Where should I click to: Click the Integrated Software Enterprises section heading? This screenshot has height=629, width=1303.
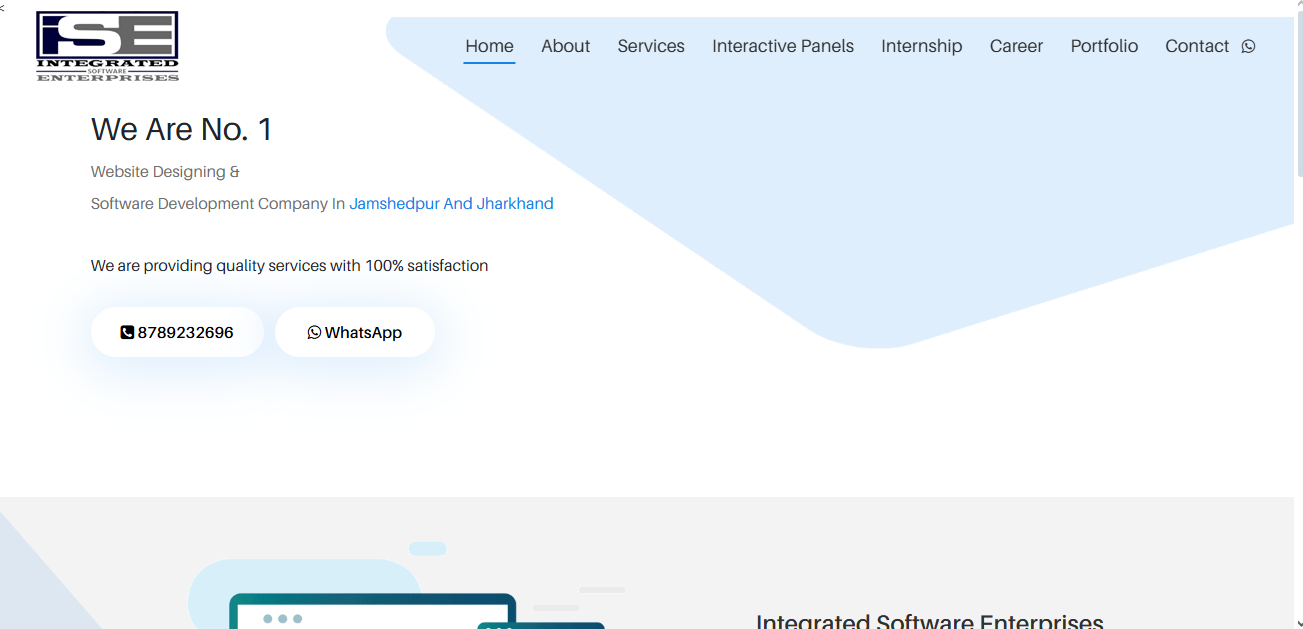click(x=929, y=621)
